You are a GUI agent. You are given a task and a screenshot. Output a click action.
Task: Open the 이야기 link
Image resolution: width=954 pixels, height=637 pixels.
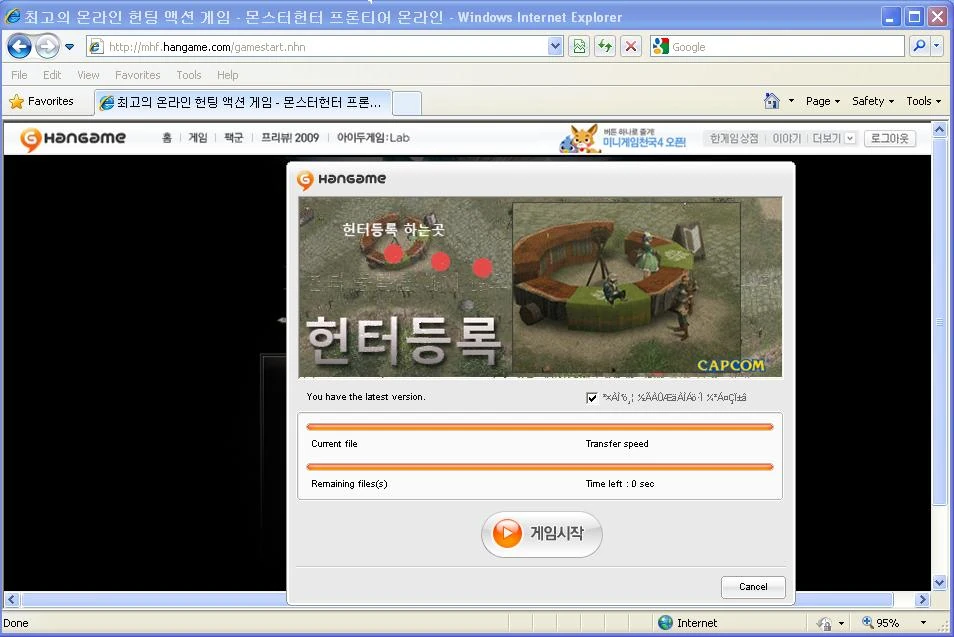(x=787, y=139)
